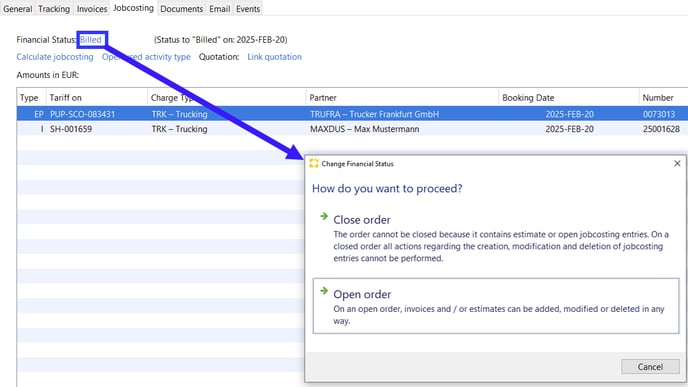Click the Change Financial Status dialog icon
Image resolution: width=688 pixels, height=387 pixels.
pyautogui.click(x=314, y=164)
